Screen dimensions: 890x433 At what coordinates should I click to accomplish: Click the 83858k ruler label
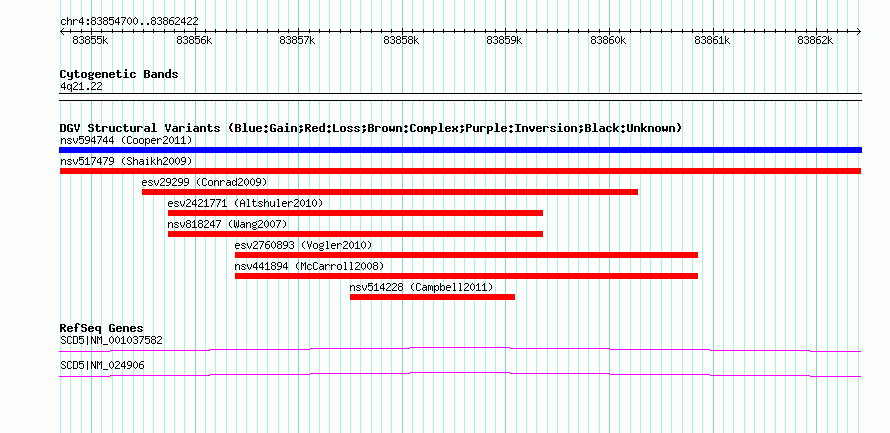coord(401,40)
